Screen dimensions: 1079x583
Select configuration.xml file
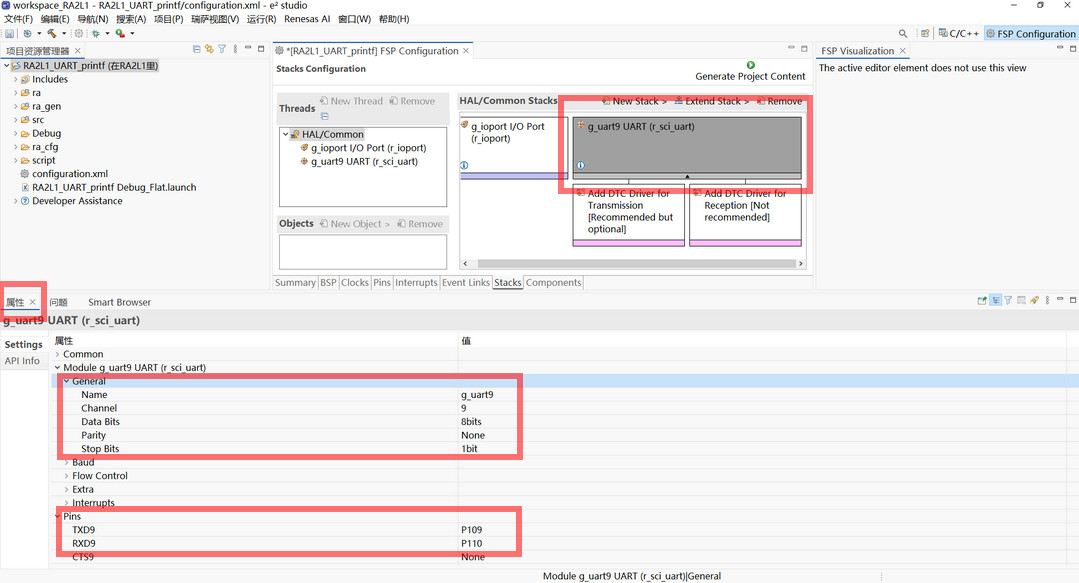(x=70, y=174)
